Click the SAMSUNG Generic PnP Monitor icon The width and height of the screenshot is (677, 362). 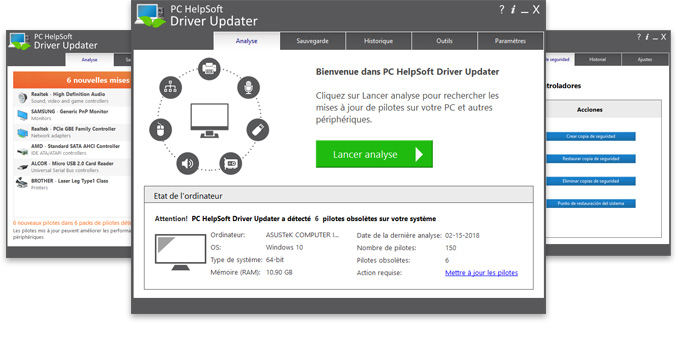(22, 115)
